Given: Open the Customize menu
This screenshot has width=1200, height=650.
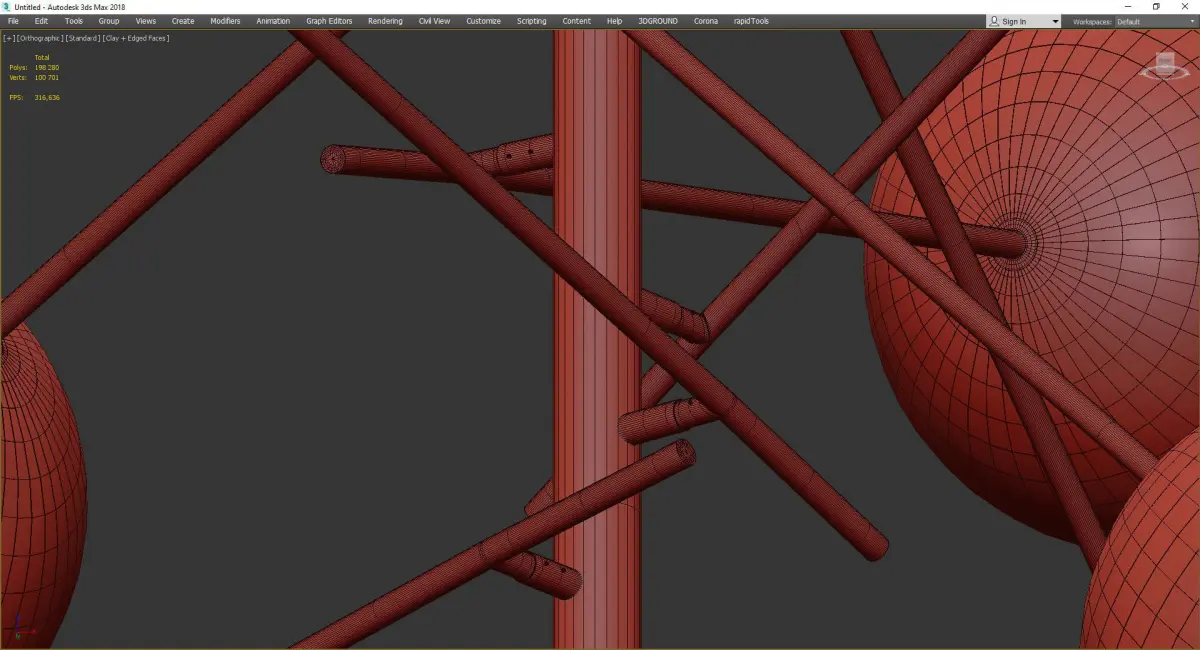Looking at the screenshot, I should click(x=483, y=21).
